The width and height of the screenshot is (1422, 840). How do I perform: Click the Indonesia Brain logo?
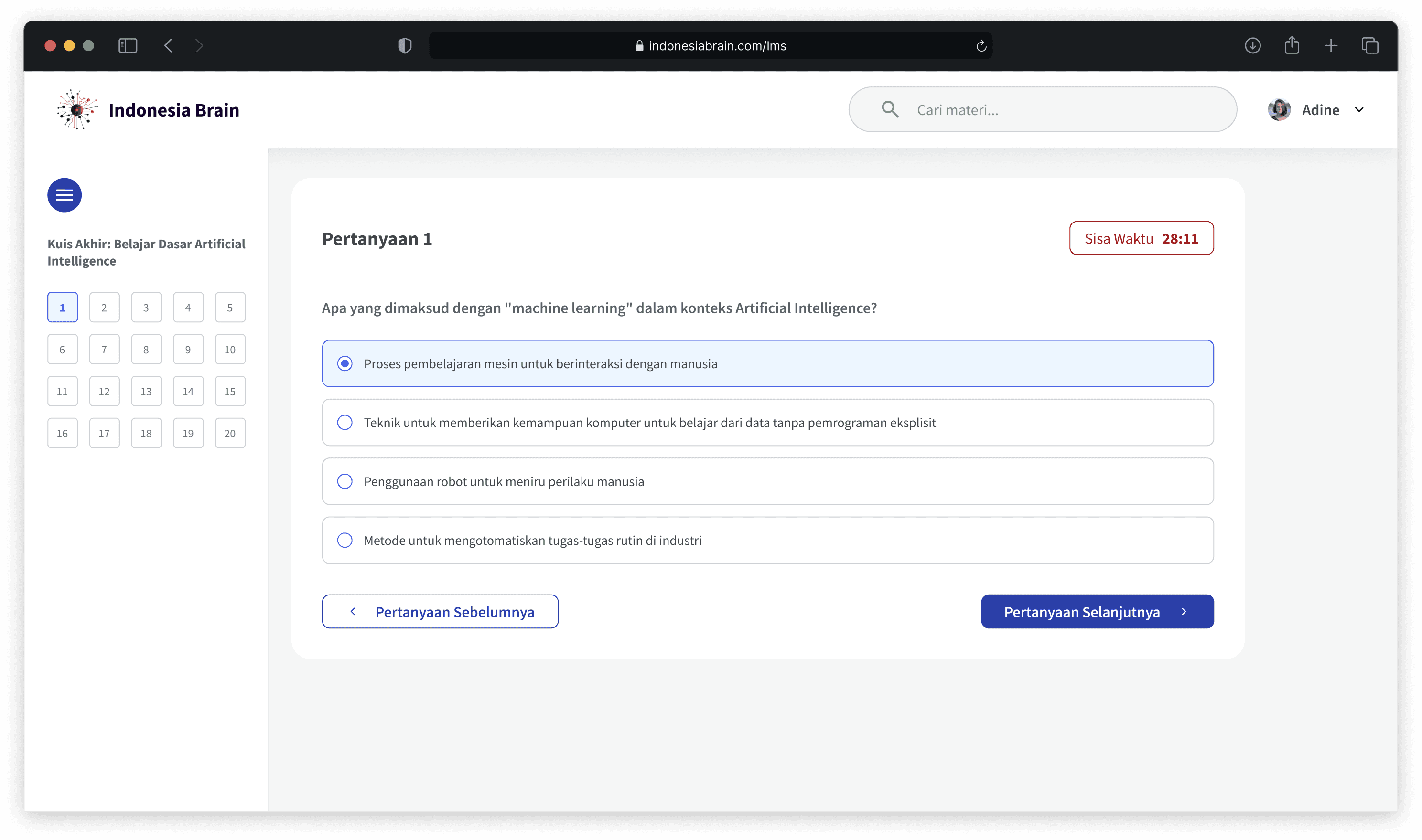77,109
